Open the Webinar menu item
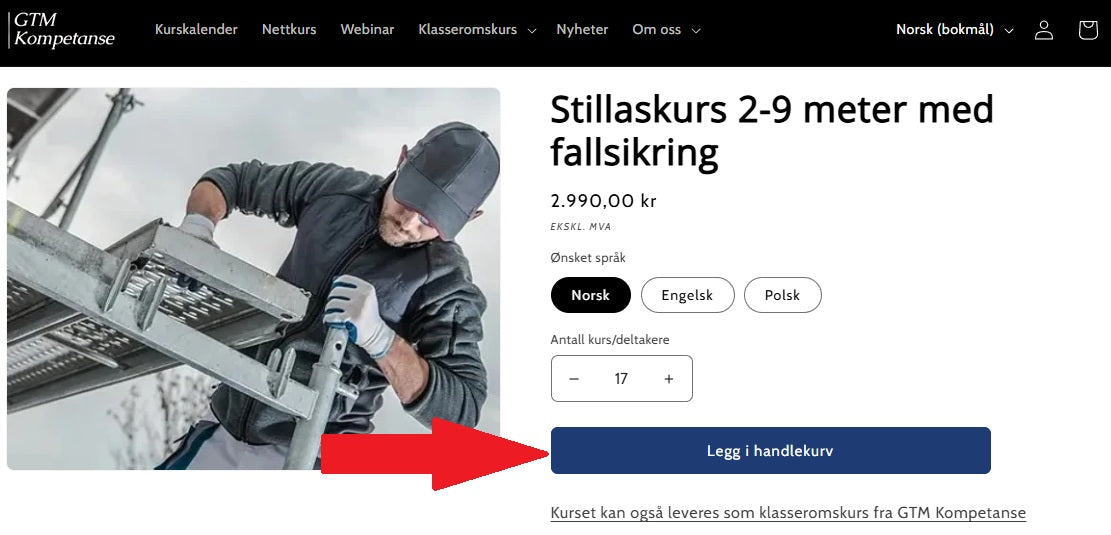The image size is (1111, 535). (x=367, y=30)
